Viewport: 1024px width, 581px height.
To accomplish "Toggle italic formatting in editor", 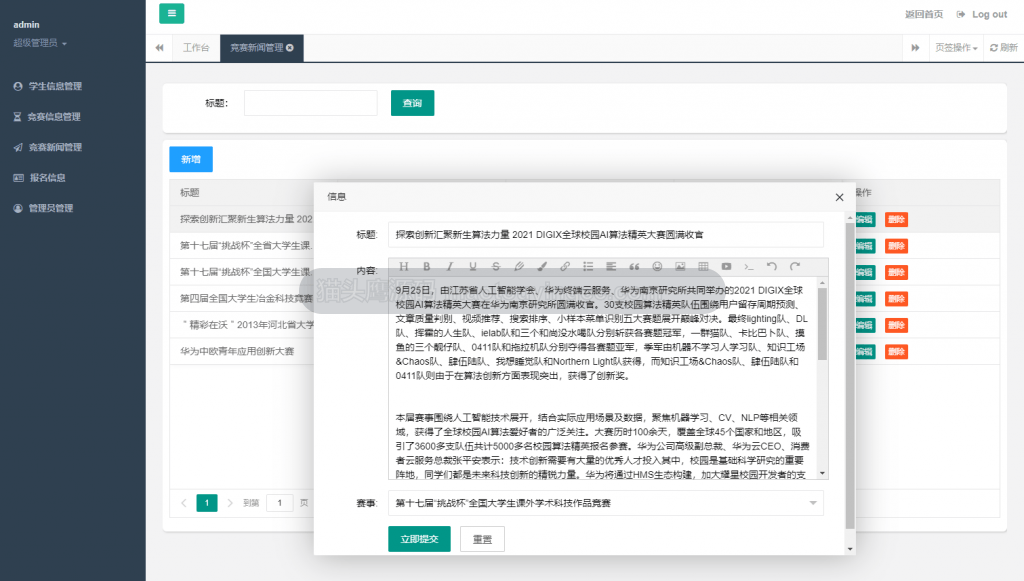I will tap(449, 266).
